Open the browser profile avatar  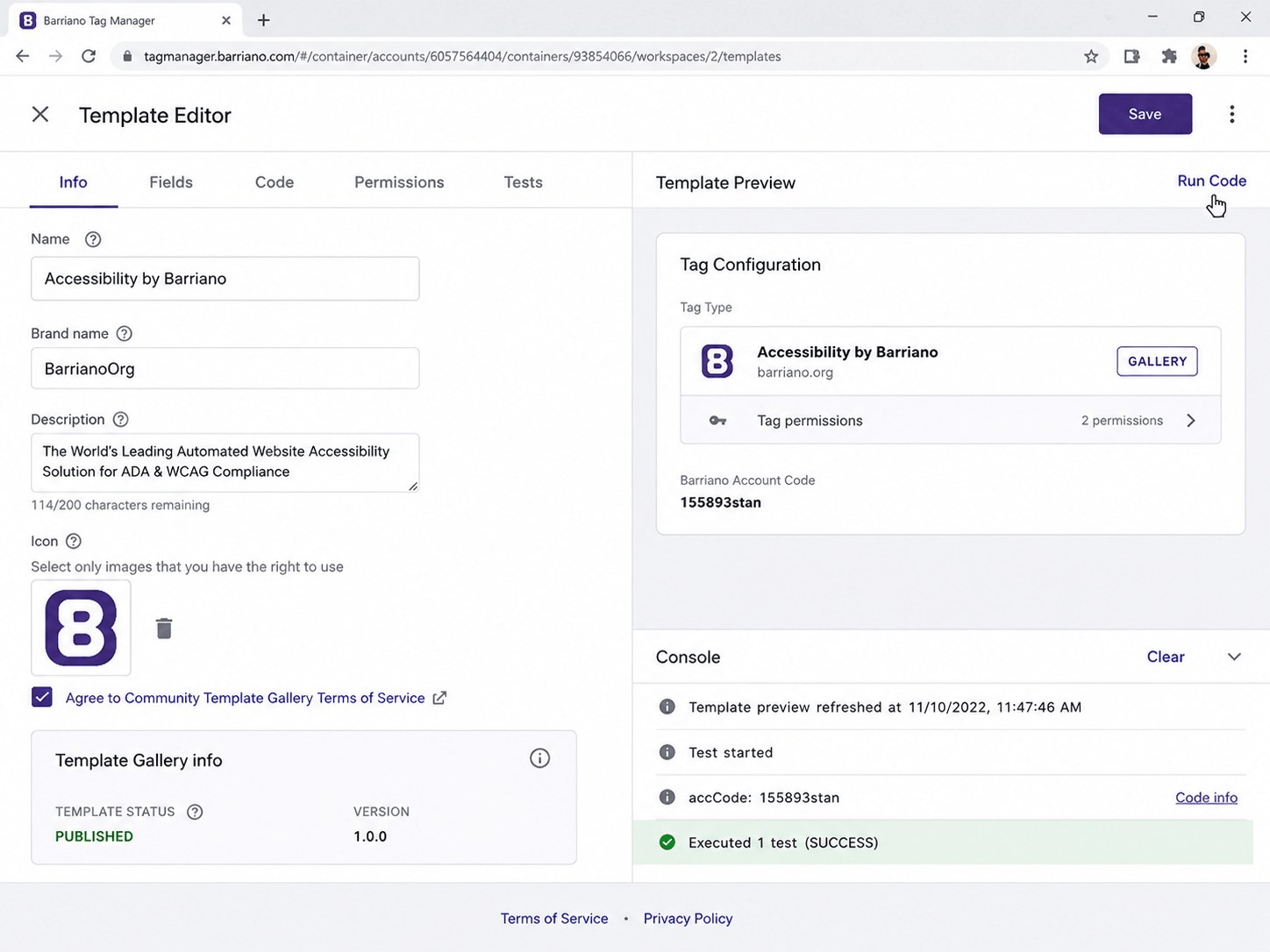coord(1204,56)
